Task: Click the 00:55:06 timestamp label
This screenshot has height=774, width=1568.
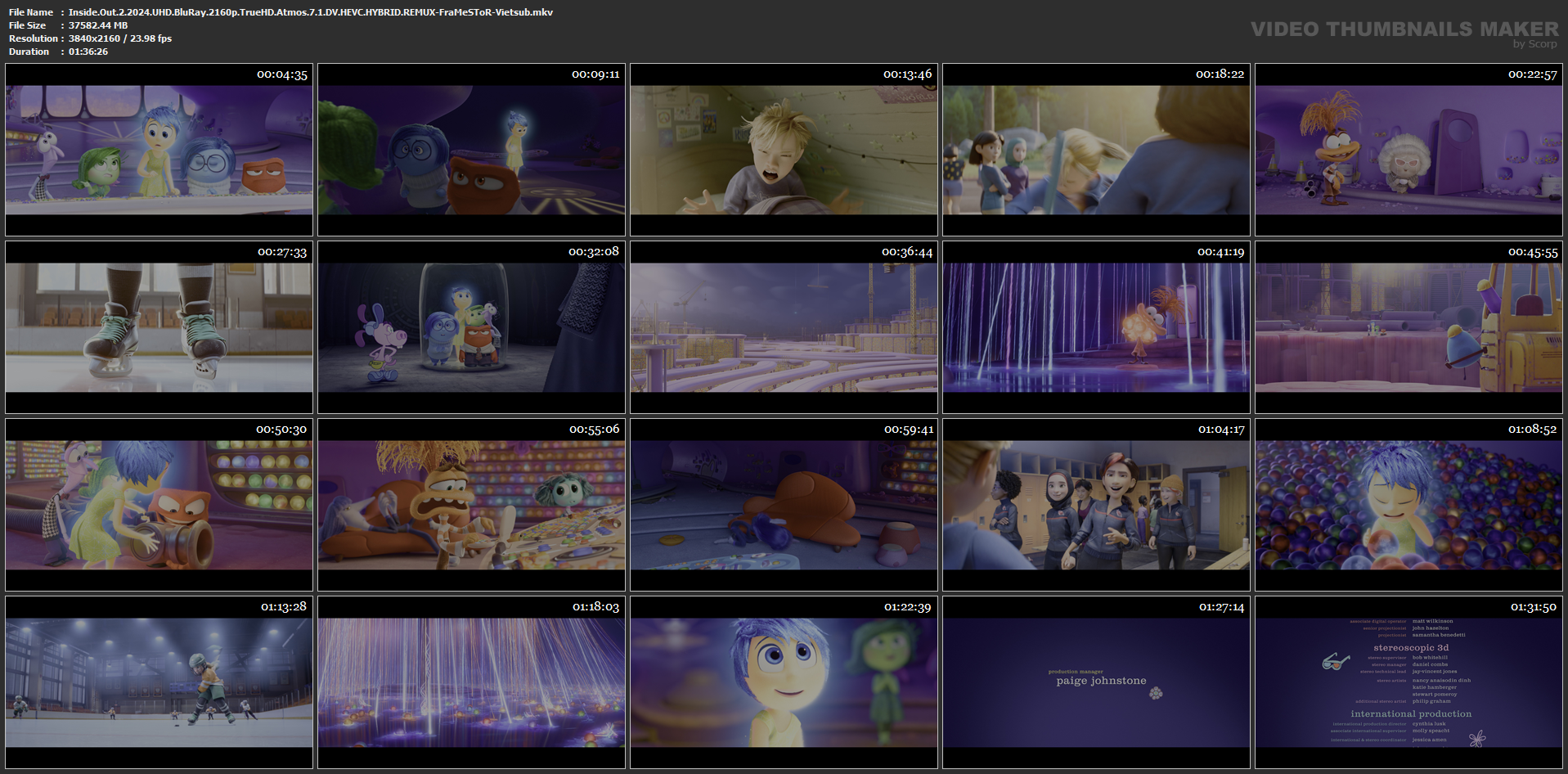Action: (x=595, y=430)
